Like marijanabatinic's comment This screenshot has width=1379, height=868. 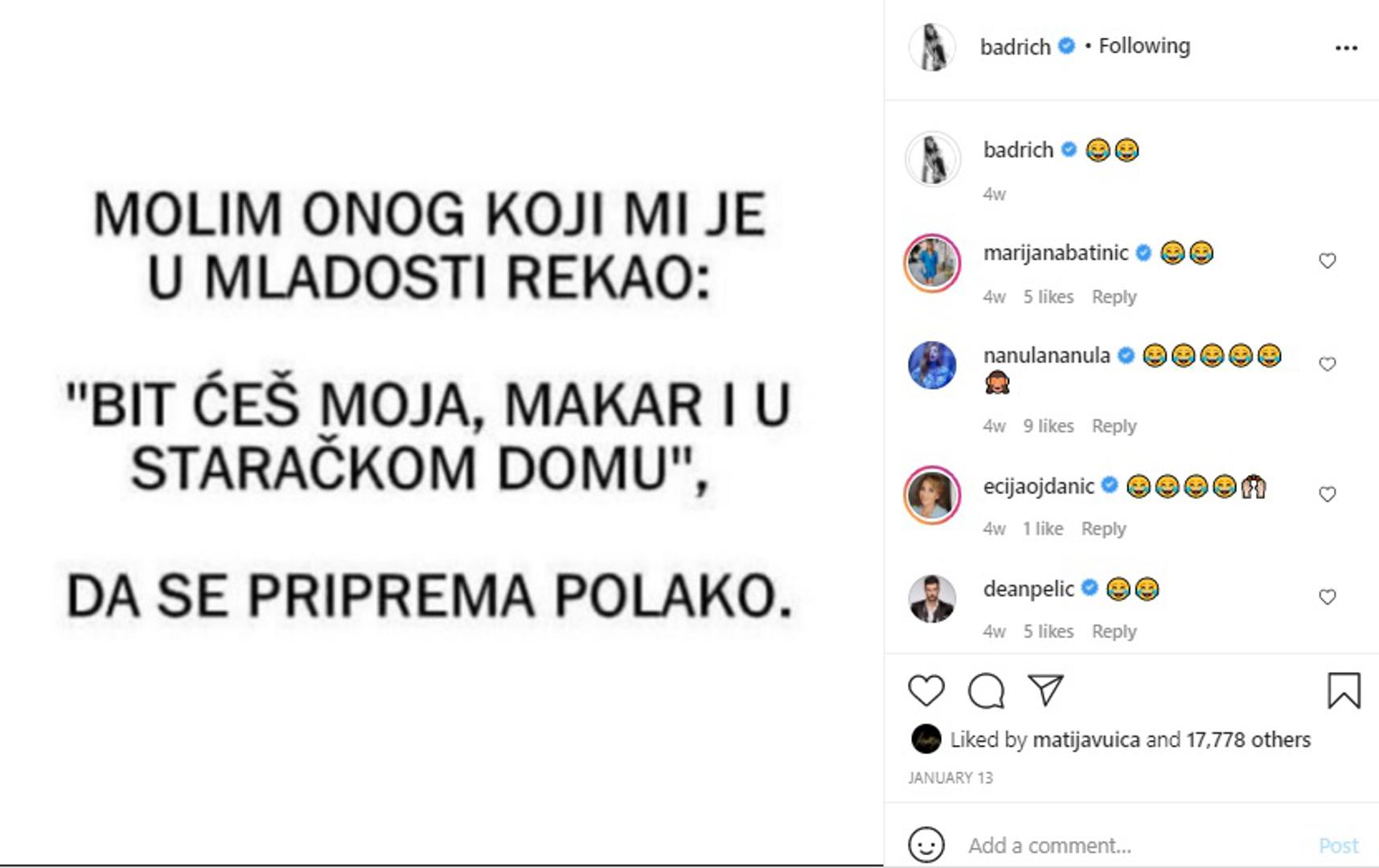coord(1327,261)
